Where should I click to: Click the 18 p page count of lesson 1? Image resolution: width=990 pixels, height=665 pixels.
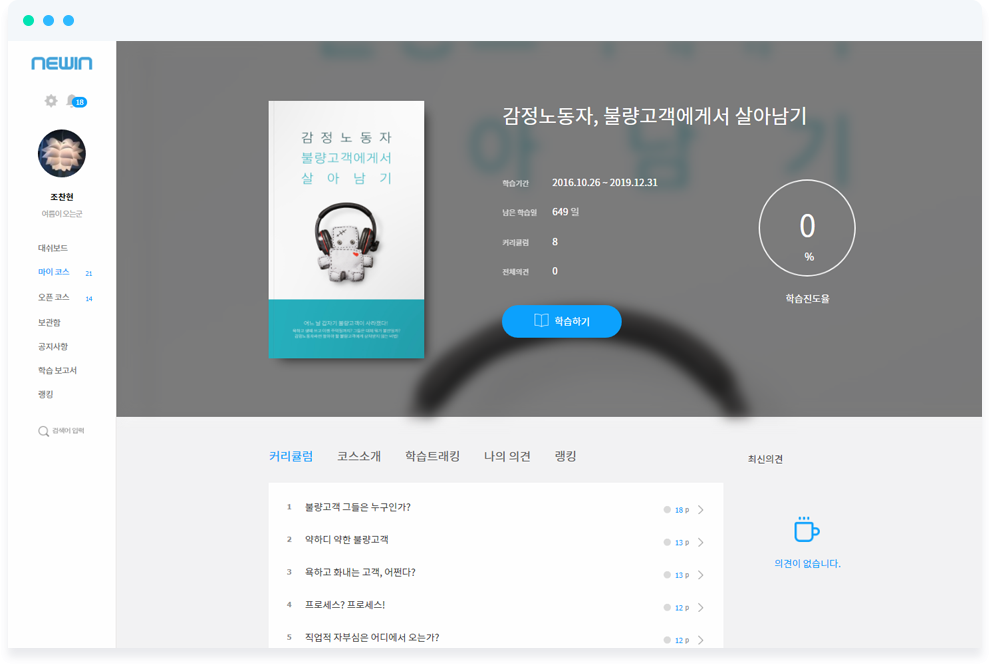tap(682, 510)
